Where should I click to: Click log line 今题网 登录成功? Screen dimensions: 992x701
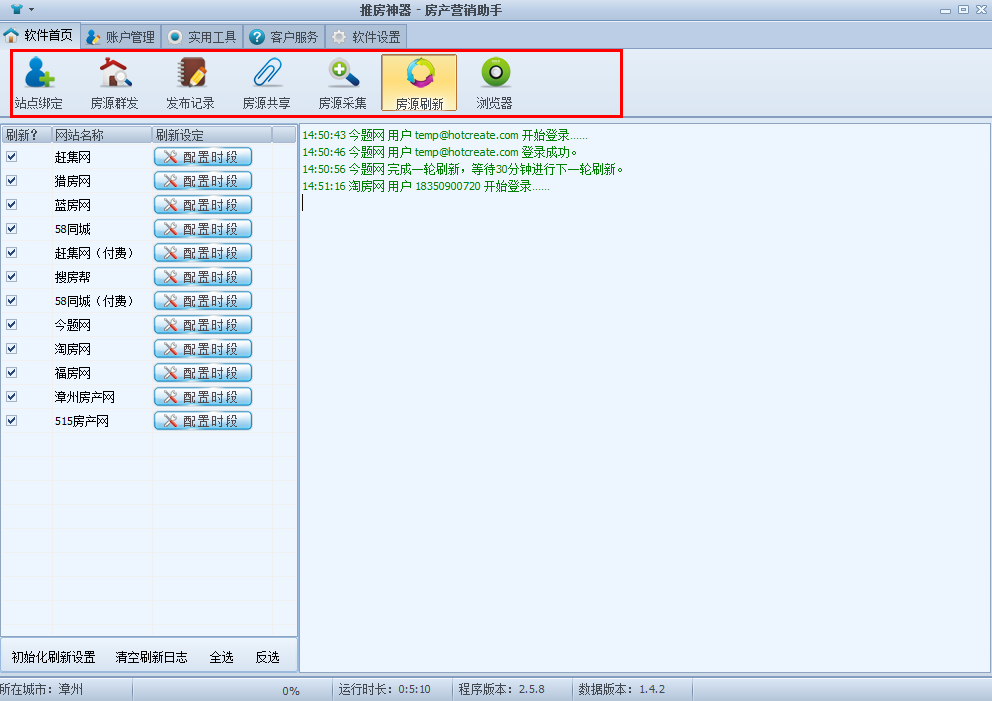coord(440,152)
